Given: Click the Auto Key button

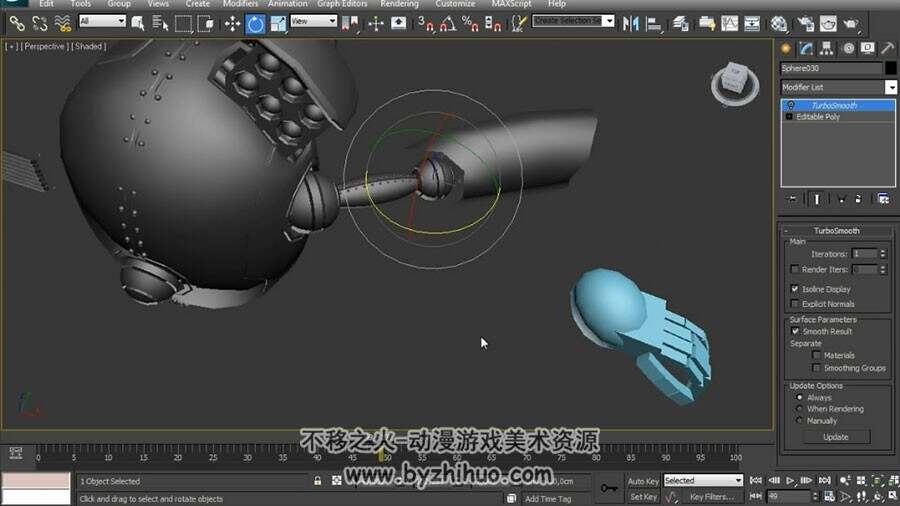Looking at the screenshot, I should pyautogui.click(x=643, y=481).
